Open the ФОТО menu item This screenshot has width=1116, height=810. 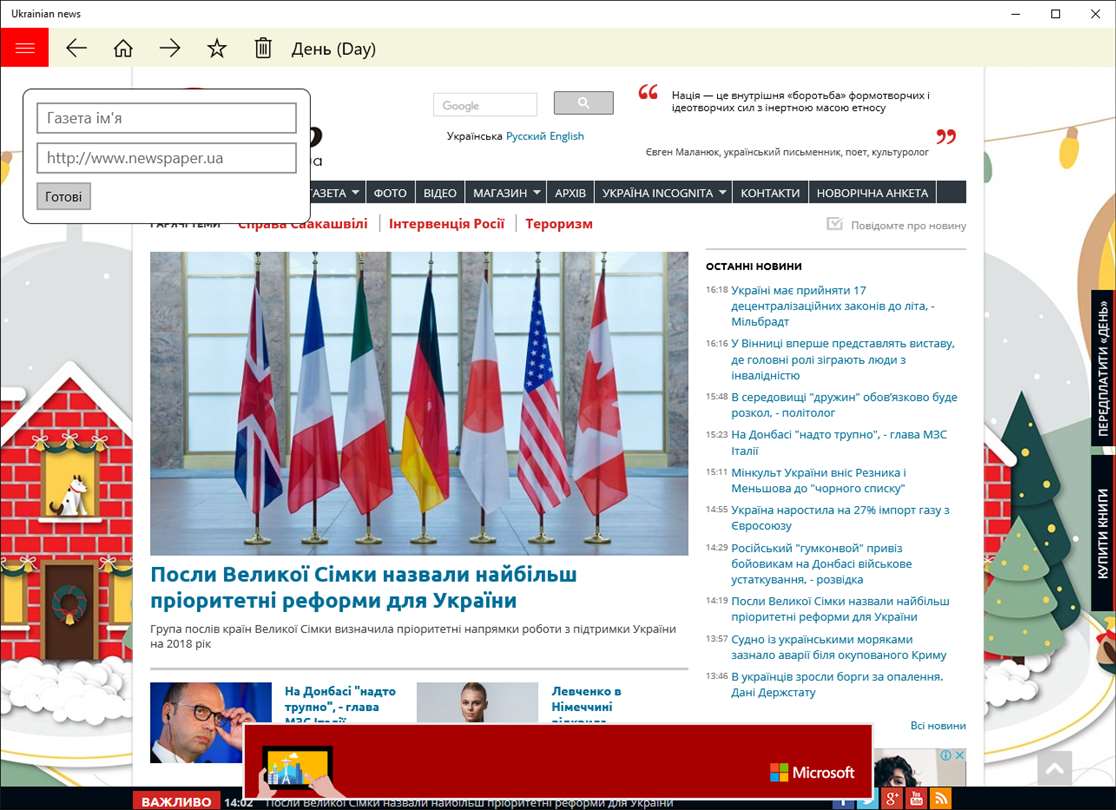(390, 193)
